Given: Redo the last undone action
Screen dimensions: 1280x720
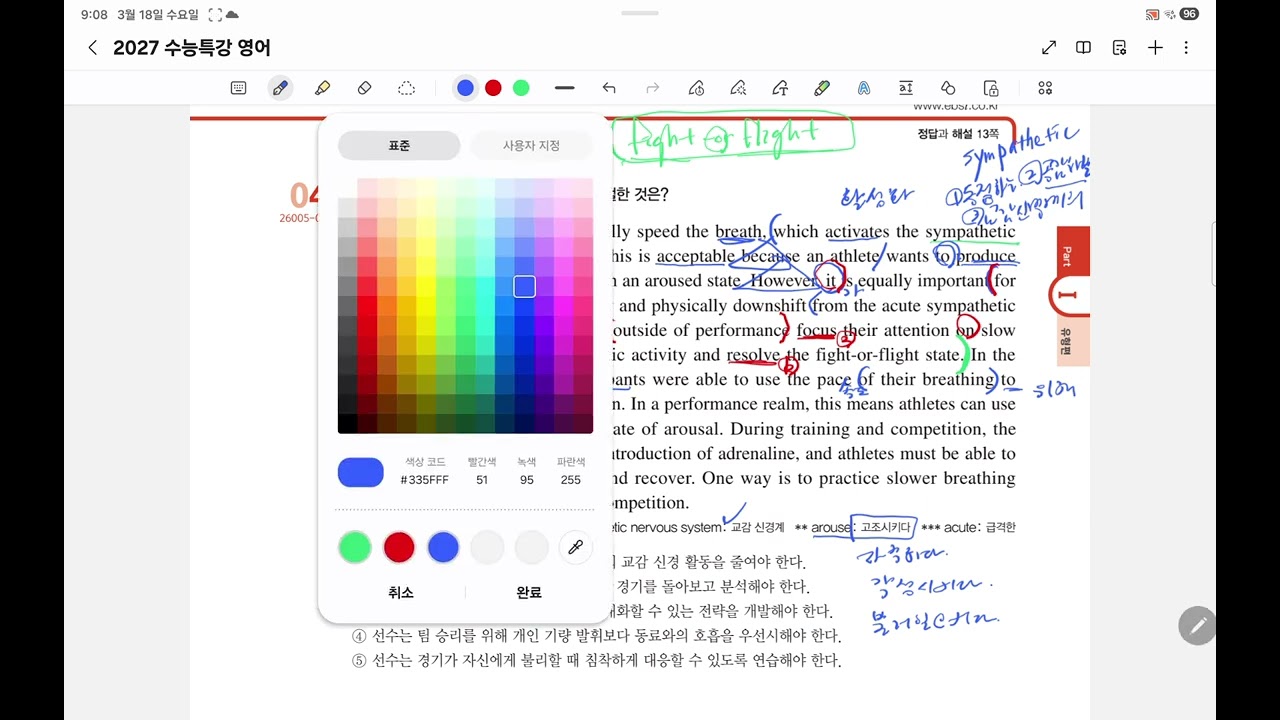Looking at the screenshot, I should 653,88.
